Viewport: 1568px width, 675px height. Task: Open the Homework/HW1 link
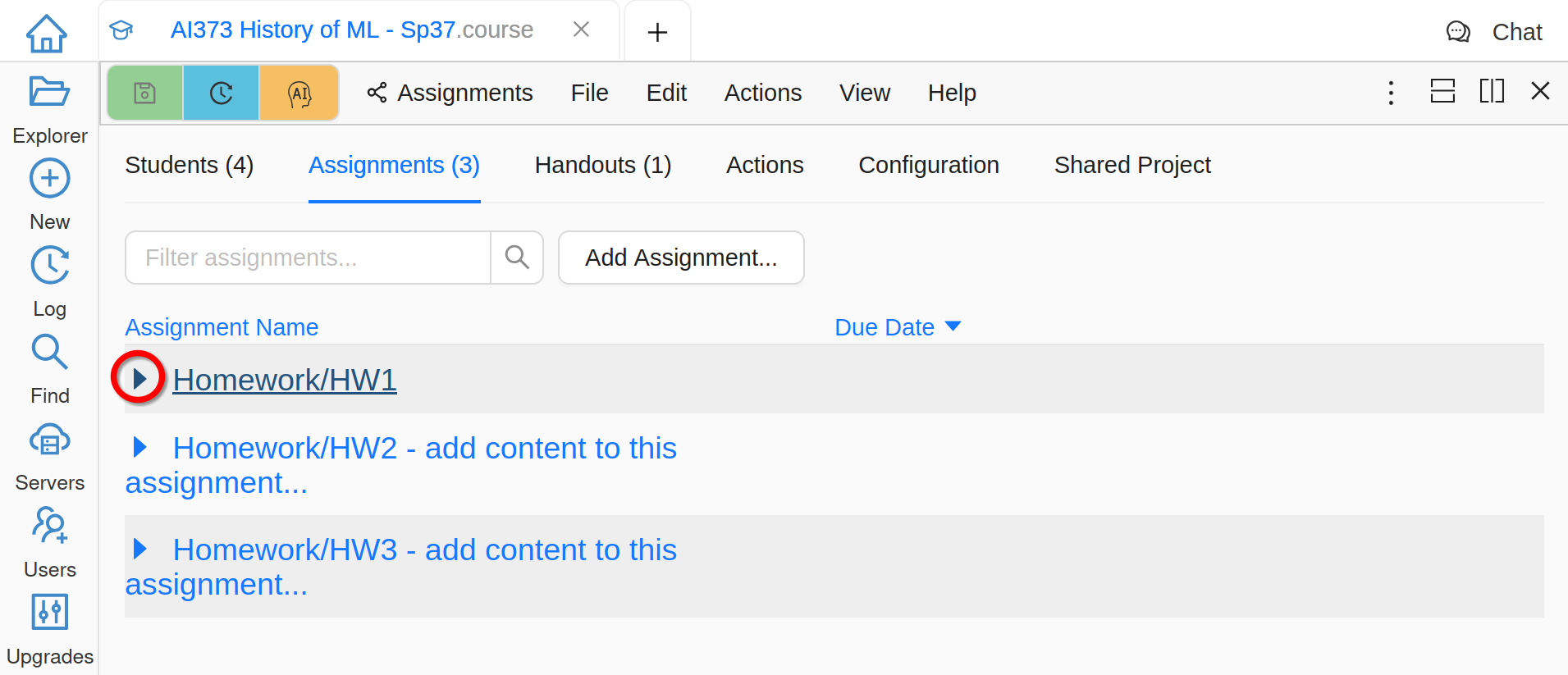285,380
